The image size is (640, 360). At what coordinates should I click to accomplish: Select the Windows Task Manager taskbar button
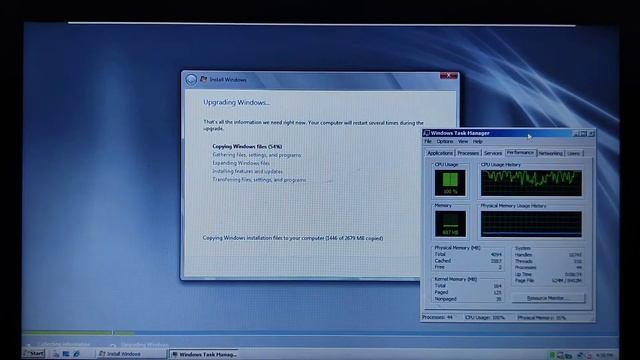(x=204, y=354)
